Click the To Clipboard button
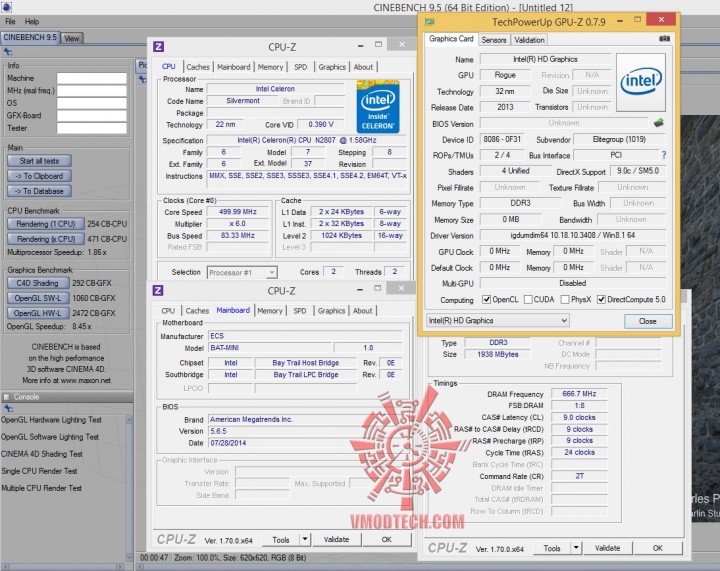The image size is (720, 571). pos(39,176)
